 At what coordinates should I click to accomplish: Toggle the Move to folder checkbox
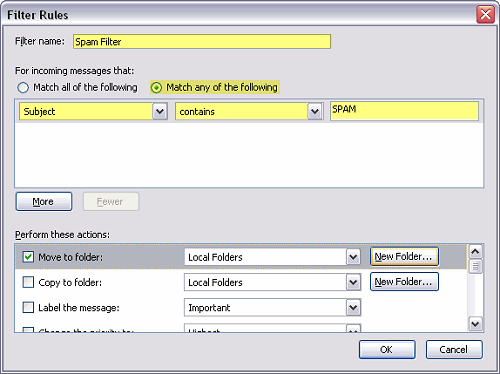(28, 257)
